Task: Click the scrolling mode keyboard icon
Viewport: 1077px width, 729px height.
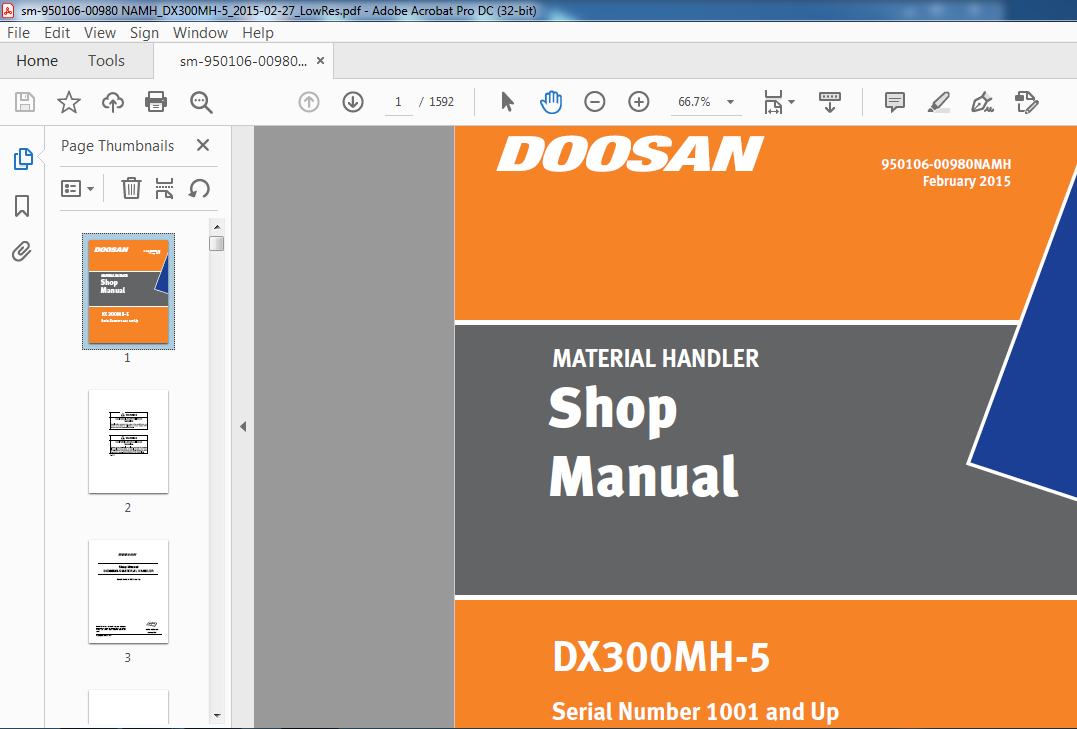Action: coord(830,102)
